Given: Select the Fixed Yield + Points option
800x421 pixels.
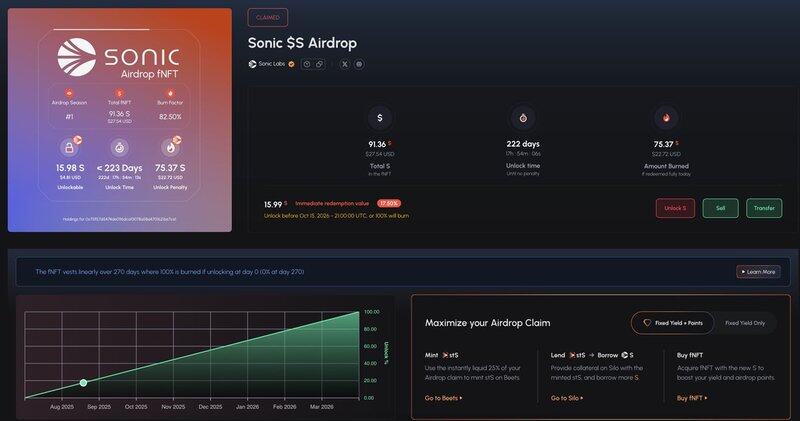Looking at the screenshot, I should 672,323.
